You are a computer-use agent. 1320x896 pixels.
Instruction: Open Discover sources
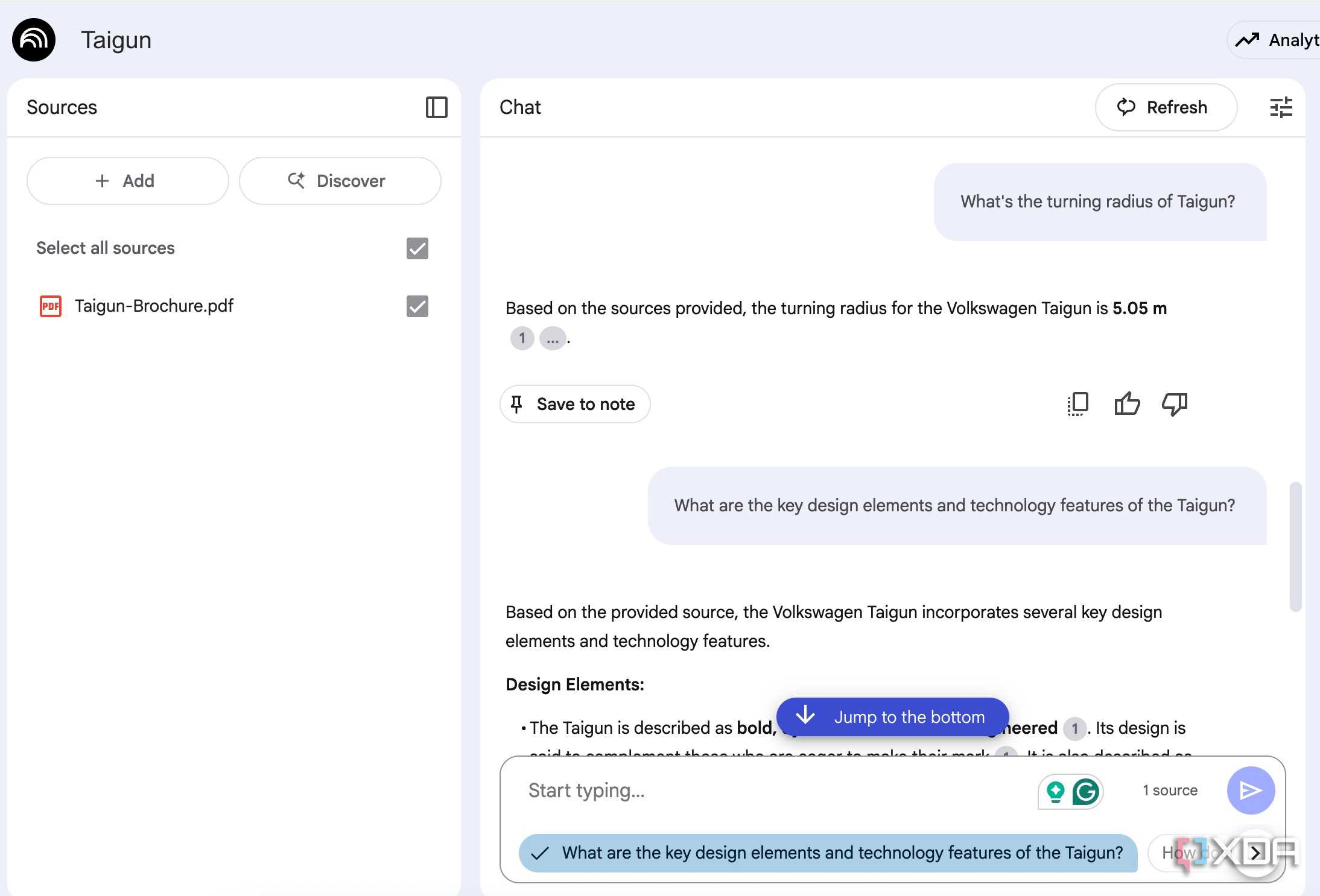(340, 181)
